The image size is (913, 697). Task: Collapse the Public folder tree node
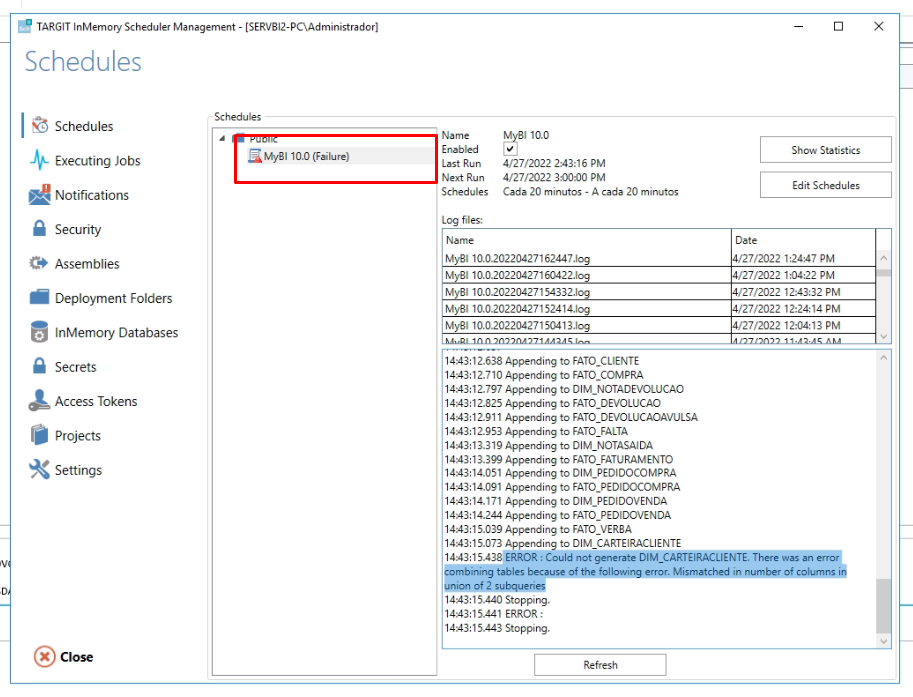point(222,139)
